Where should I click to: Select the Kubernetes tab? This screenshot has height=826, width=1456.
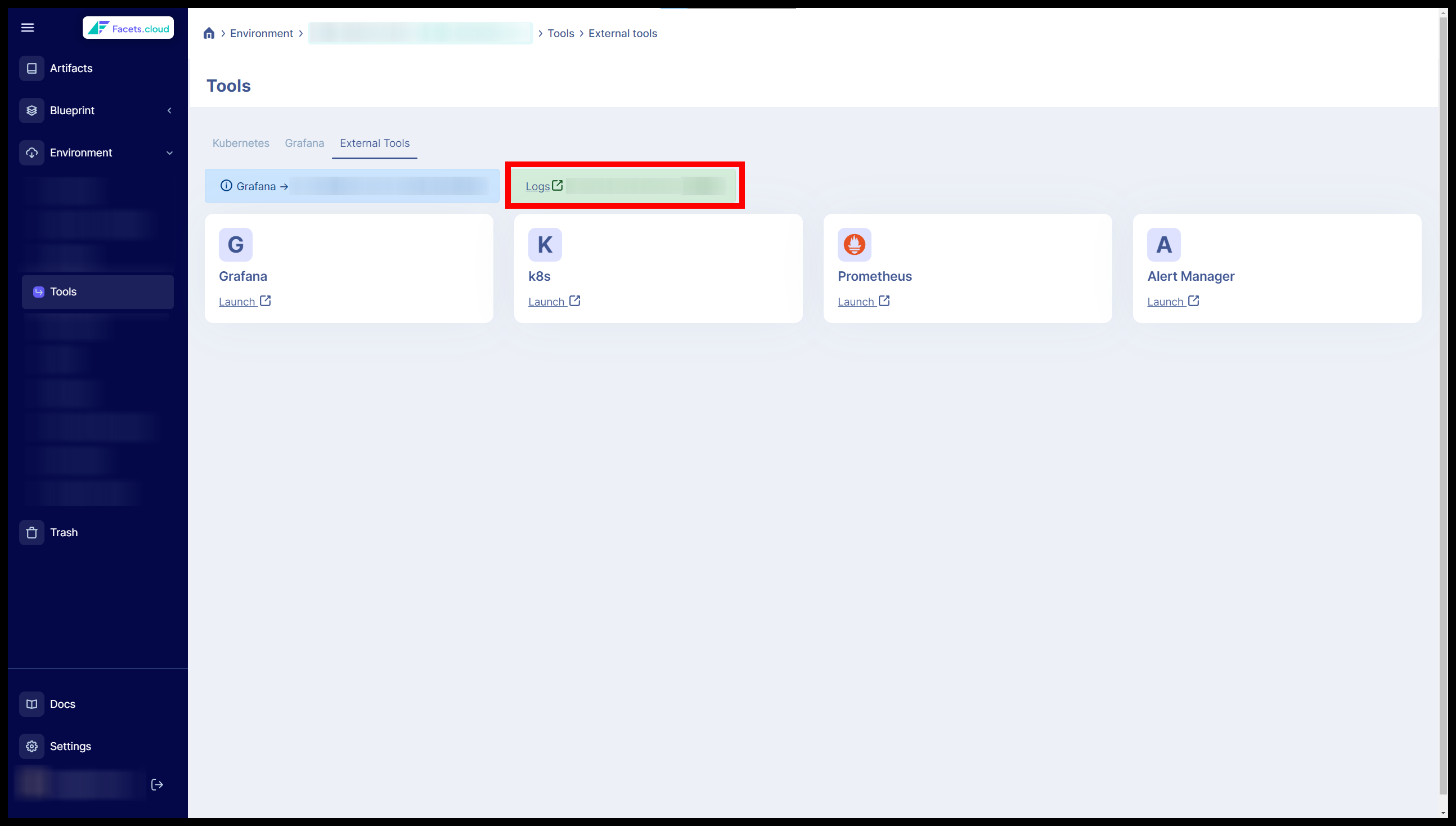tap(241, 143)
